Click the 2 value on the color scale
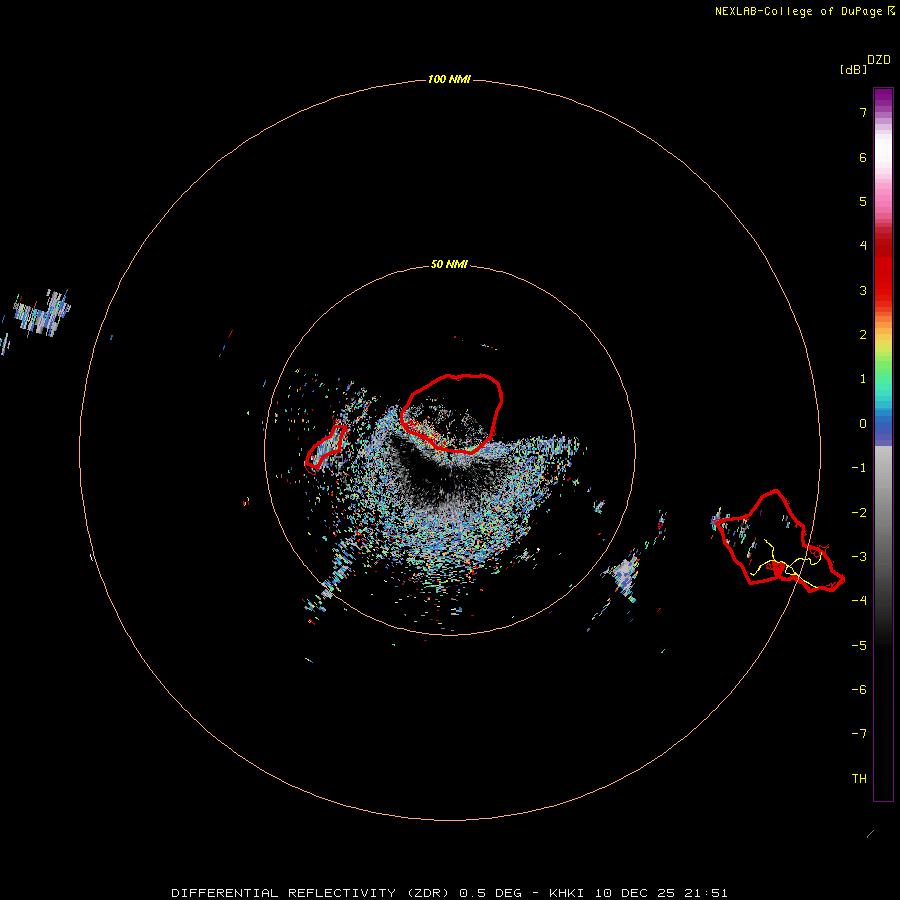 tap(863, 335)
